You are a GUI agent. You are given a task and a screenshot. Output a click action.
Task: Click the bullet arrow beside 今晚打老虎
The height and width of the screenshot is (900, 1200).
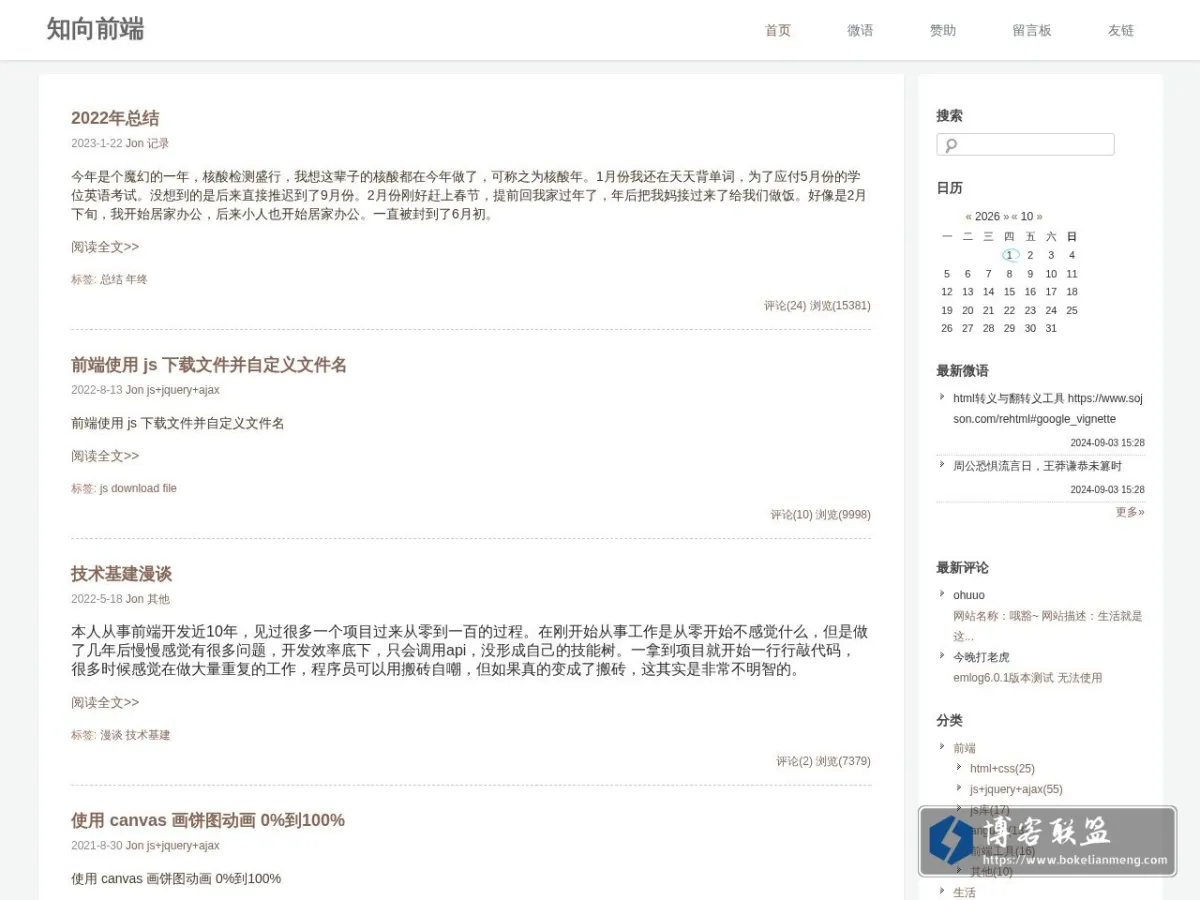click(942, 655)
